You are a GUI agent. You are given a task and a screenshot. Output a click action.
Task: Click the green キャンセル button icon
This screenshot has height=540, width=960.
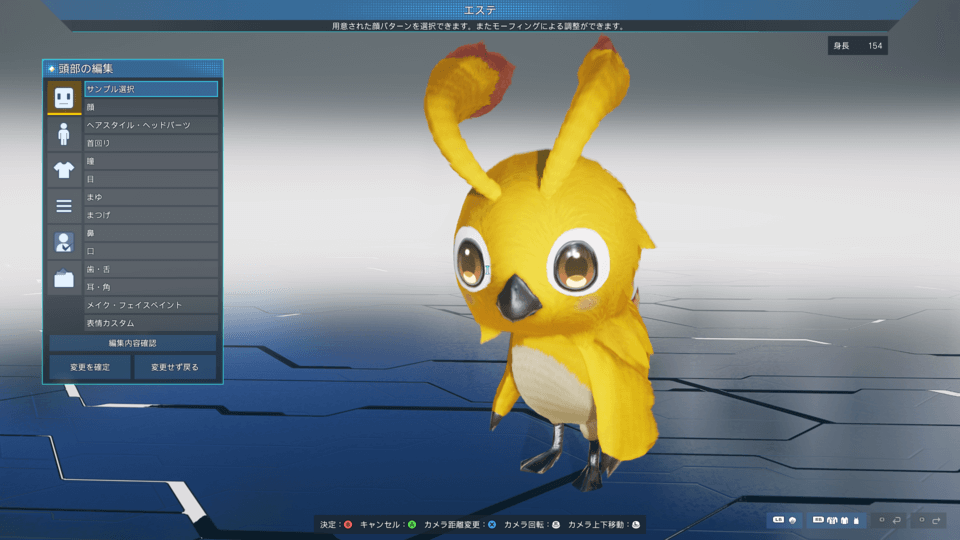point(412,525)
